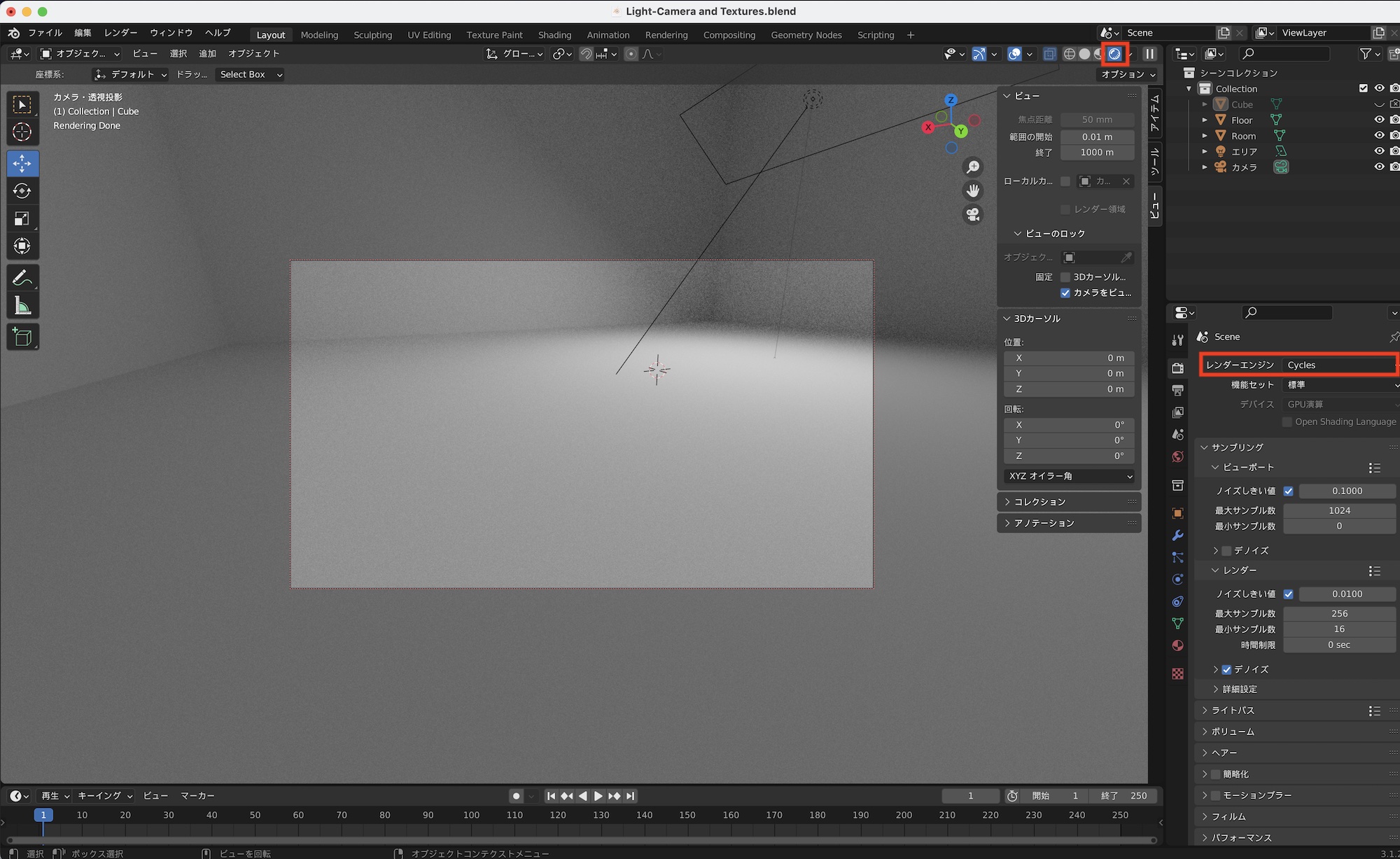Select the Move tool in the left toolbar

click(22, 164)
